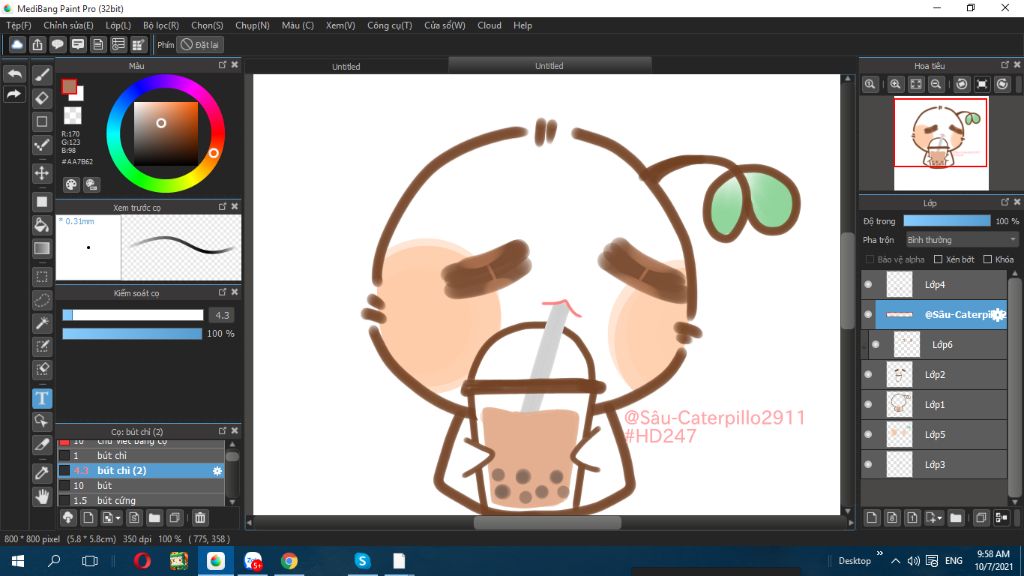Click the share/export toolbar icon

coord(37,44)
